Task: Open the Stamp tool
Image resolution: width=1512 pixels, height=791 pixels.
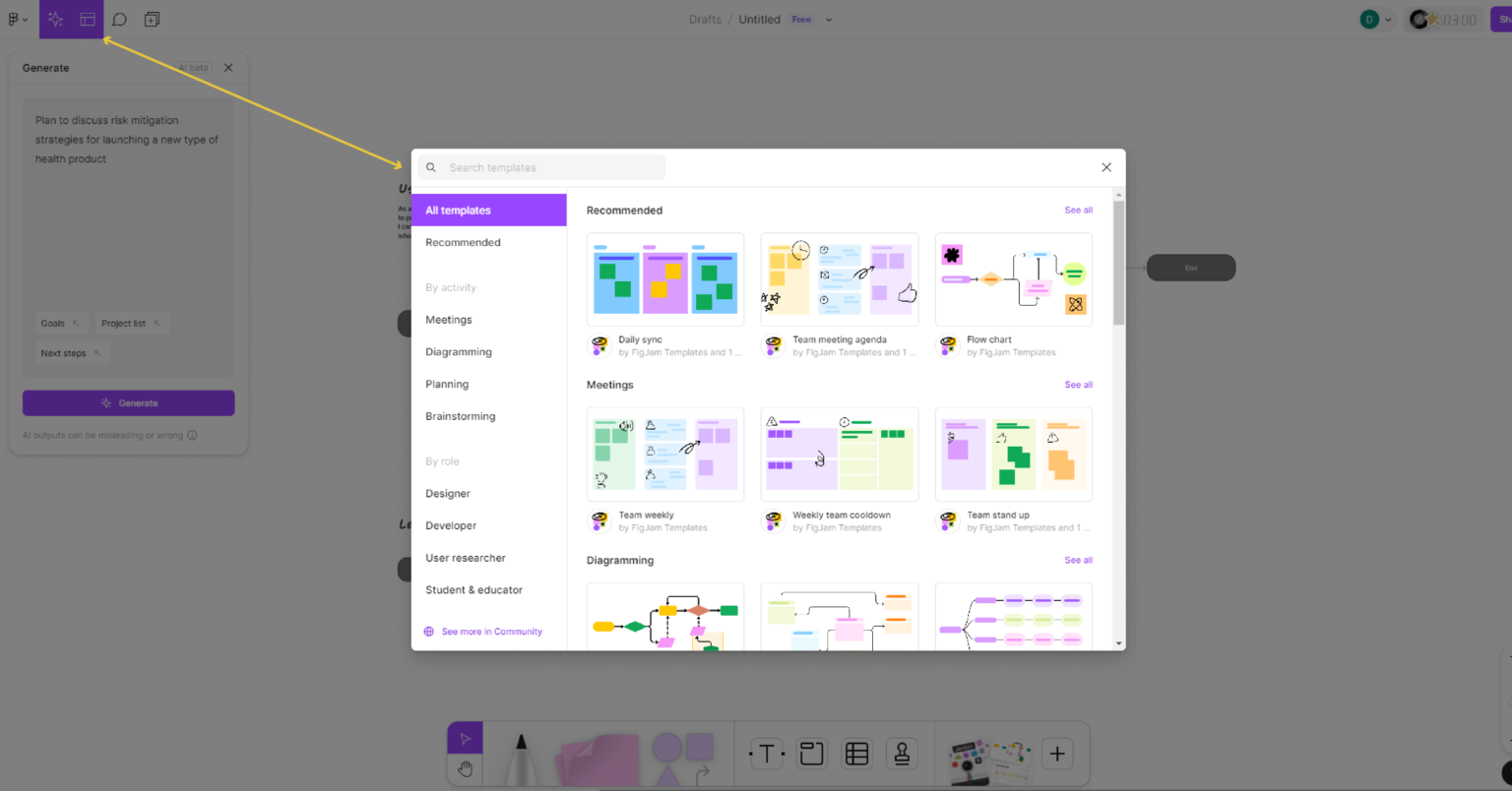Action: click(x=902, y=754)
